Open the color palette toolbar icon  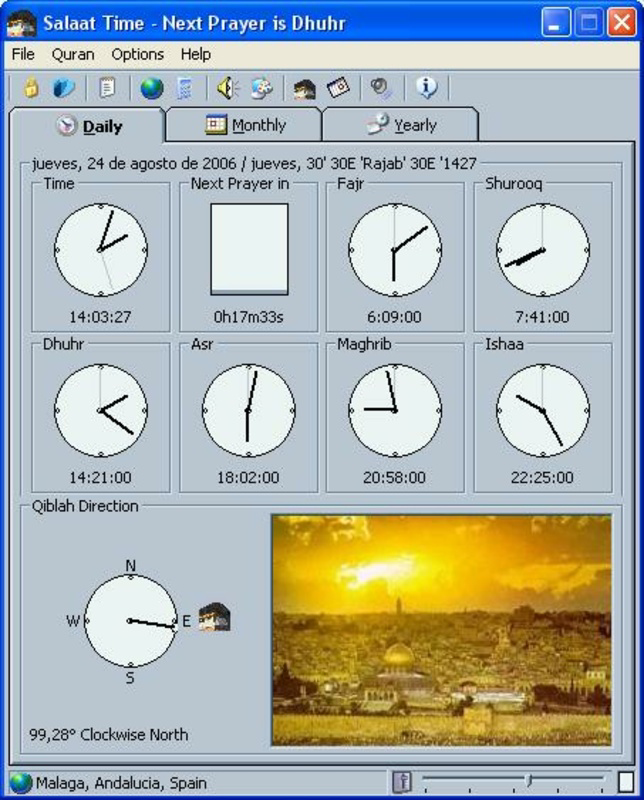pyautogui.click(x=262, y=88)
